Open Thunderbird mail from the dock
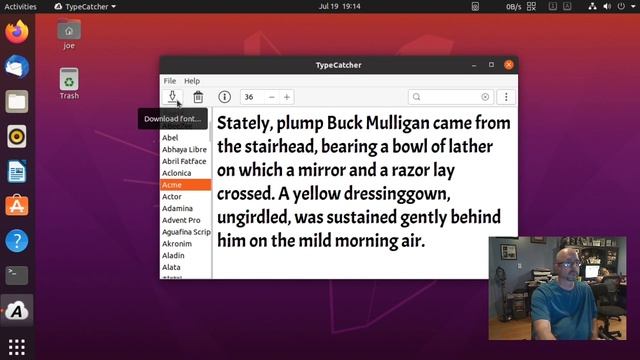 point(17,67)
